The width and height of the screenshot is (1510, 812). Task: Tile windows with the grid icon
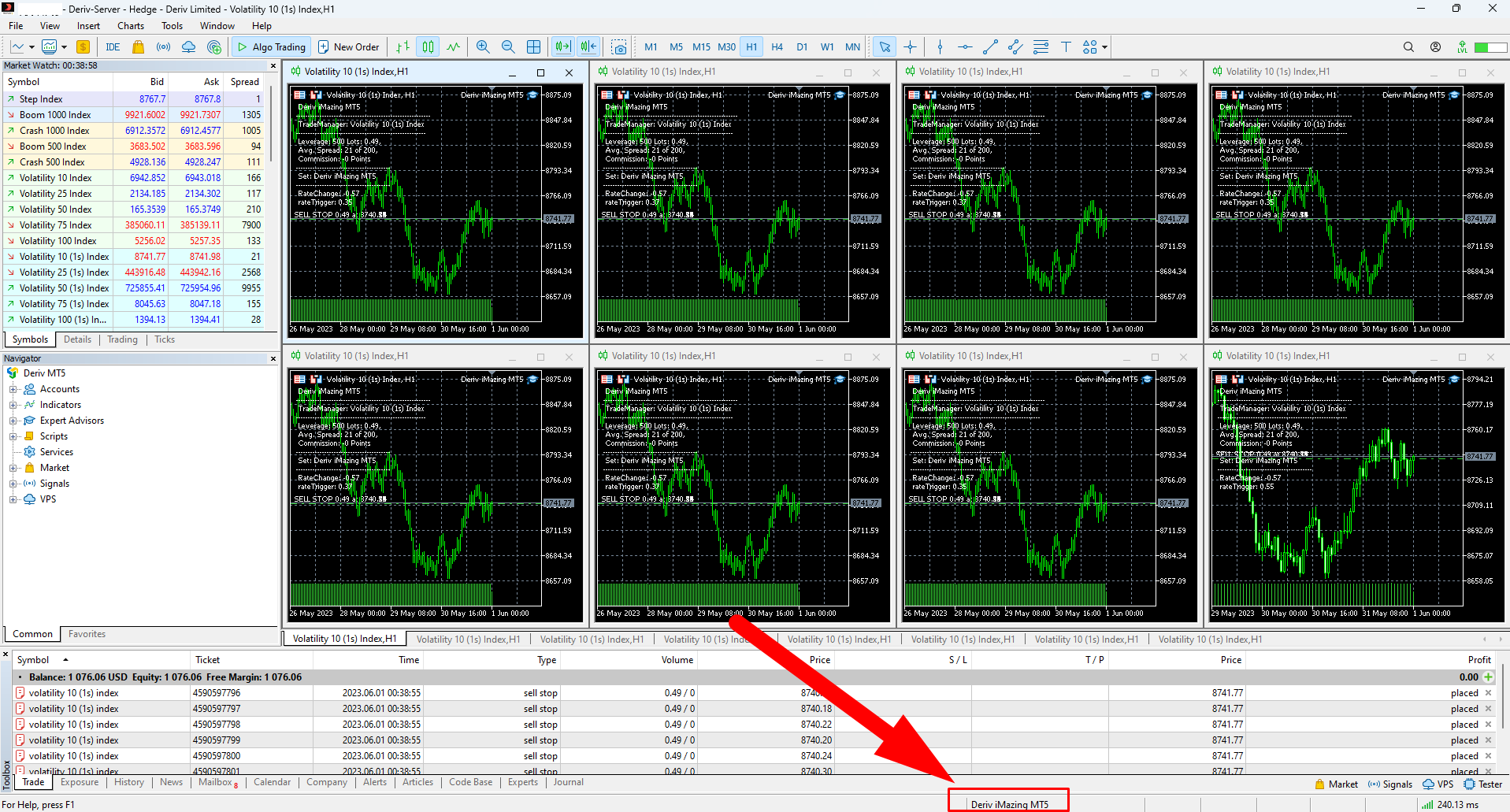tap(533, 47)
